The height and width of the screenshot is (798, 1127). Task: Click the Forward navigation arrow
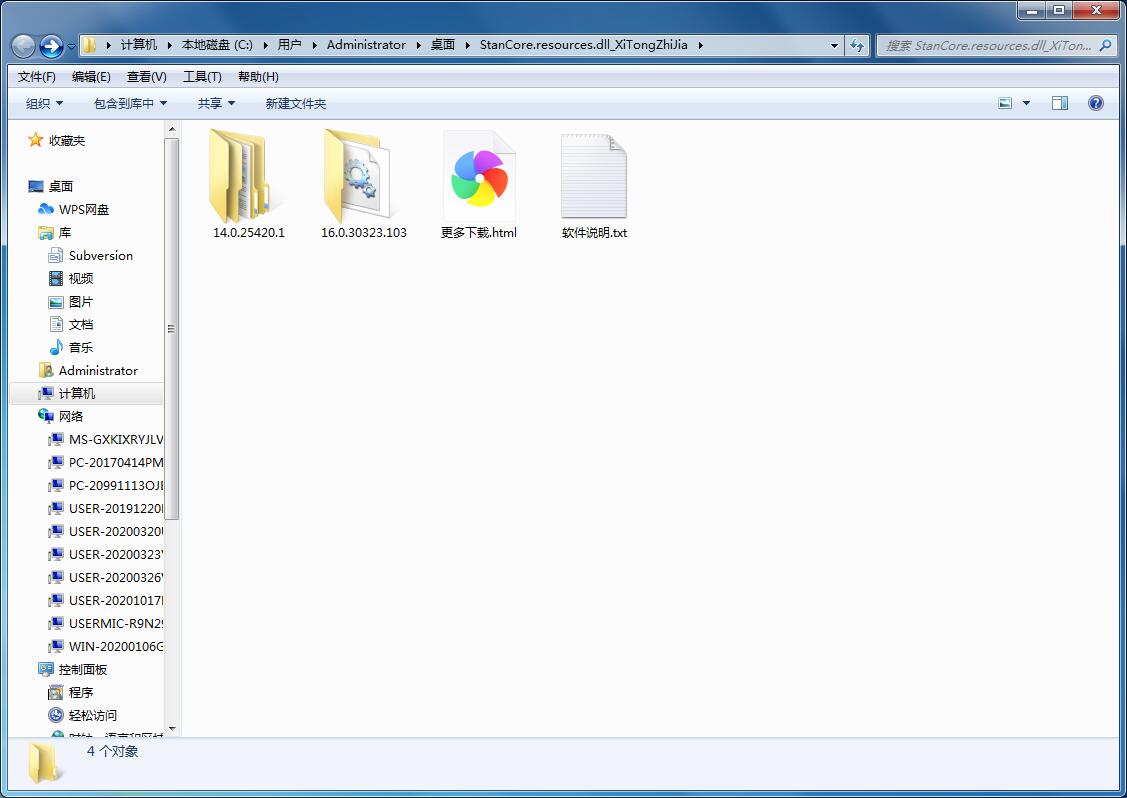(x=51, y=46)
